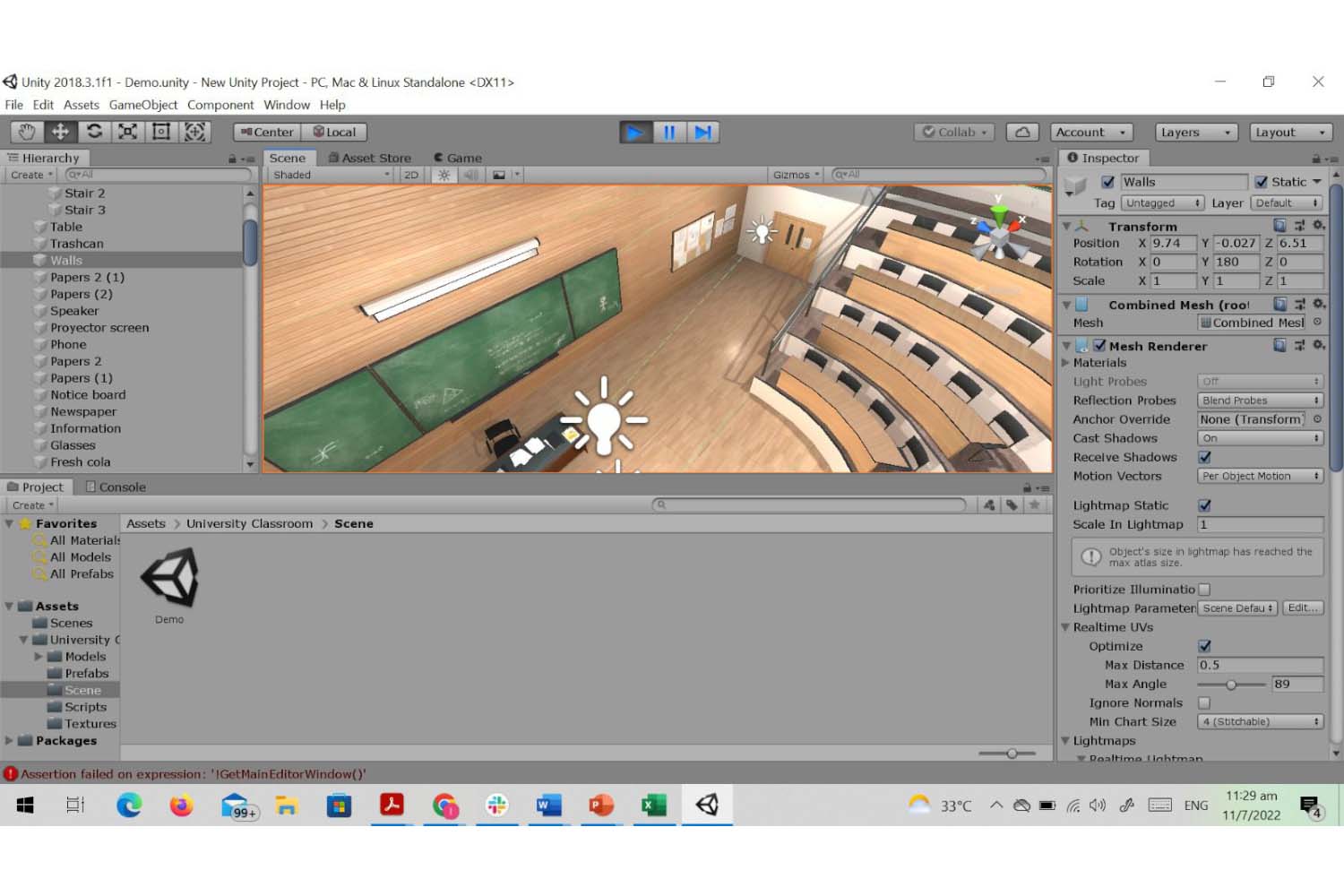
Task: Select the Rect Transform tool
Action: coord(161,132)
